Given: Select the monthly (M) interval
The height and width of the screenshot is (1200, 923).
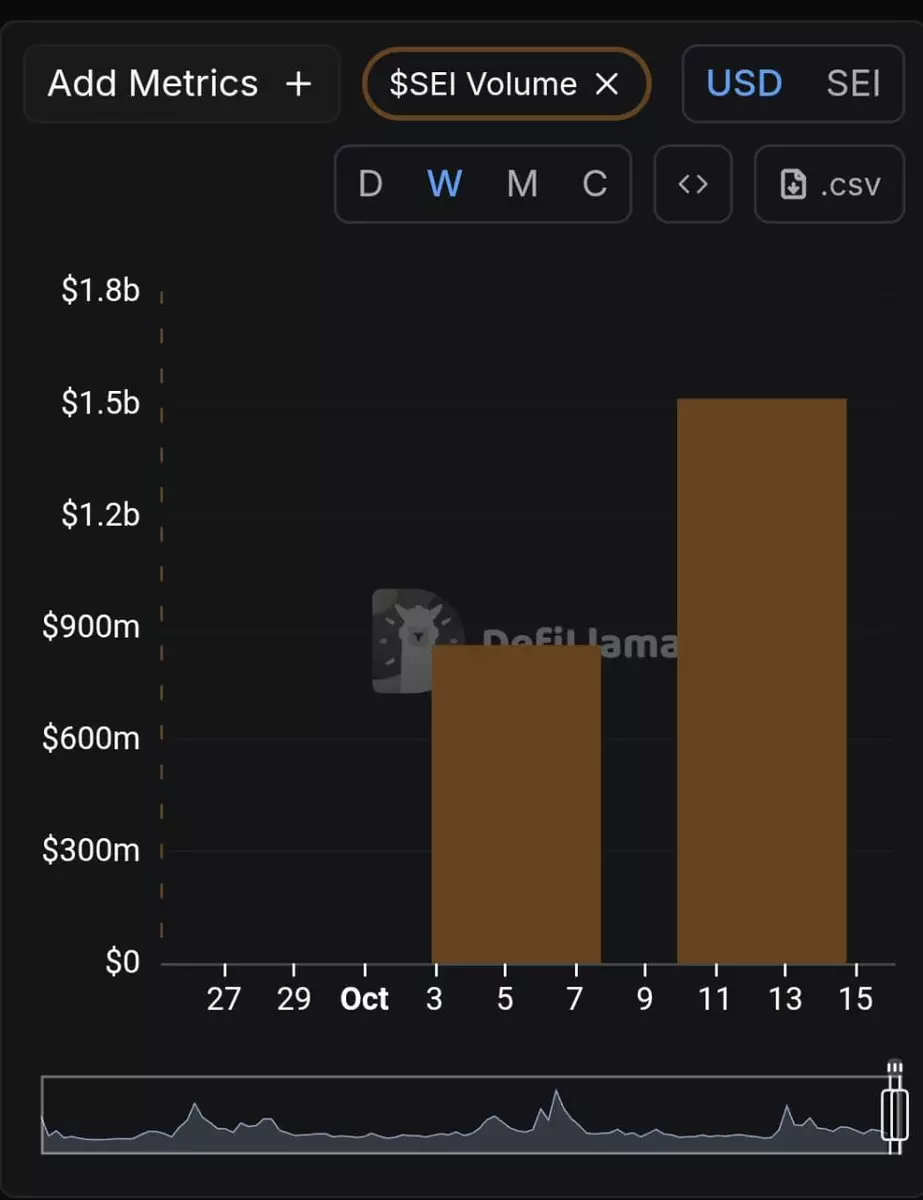Looking at the screenshot, I should coord(522,184).
